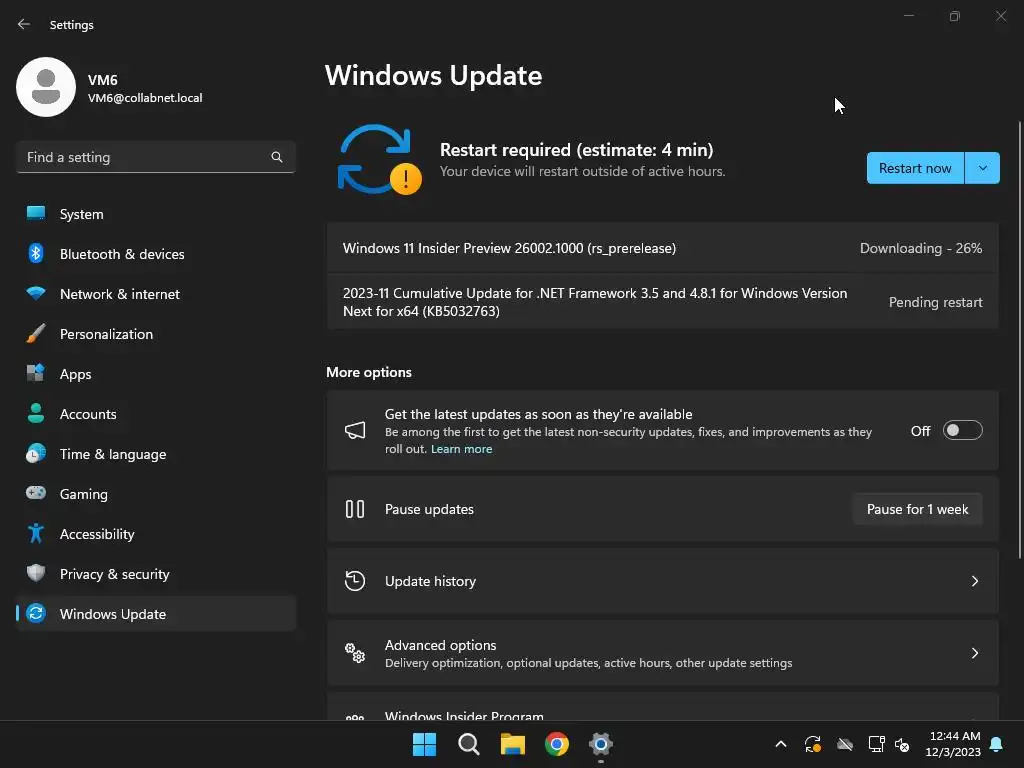Image resolution: width=1024 pixels, height=768 pixels.
Task: Open taskbar Search
Action: click(x=469, y=744)
